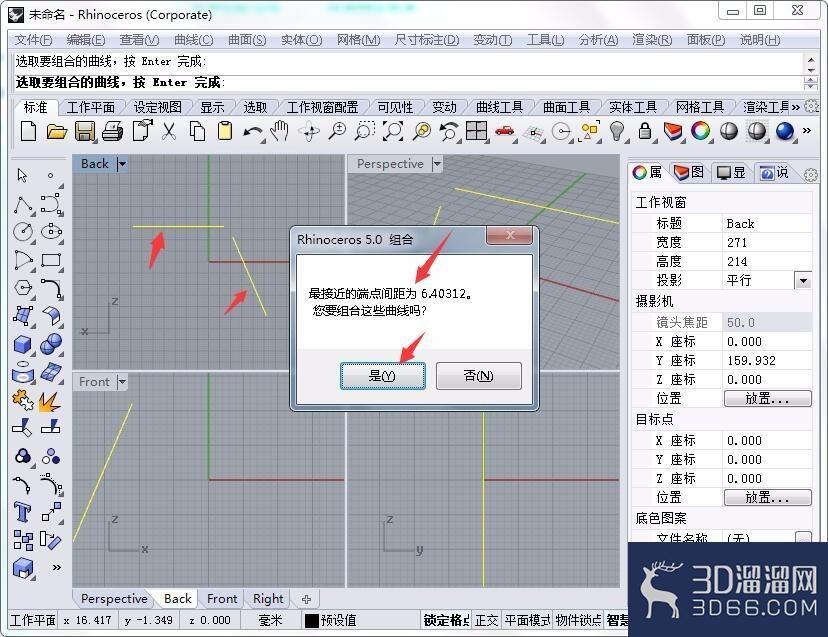828x637 pixels.
Task: Expand more standard toolbar icons chevron
Action: point(807,130)
